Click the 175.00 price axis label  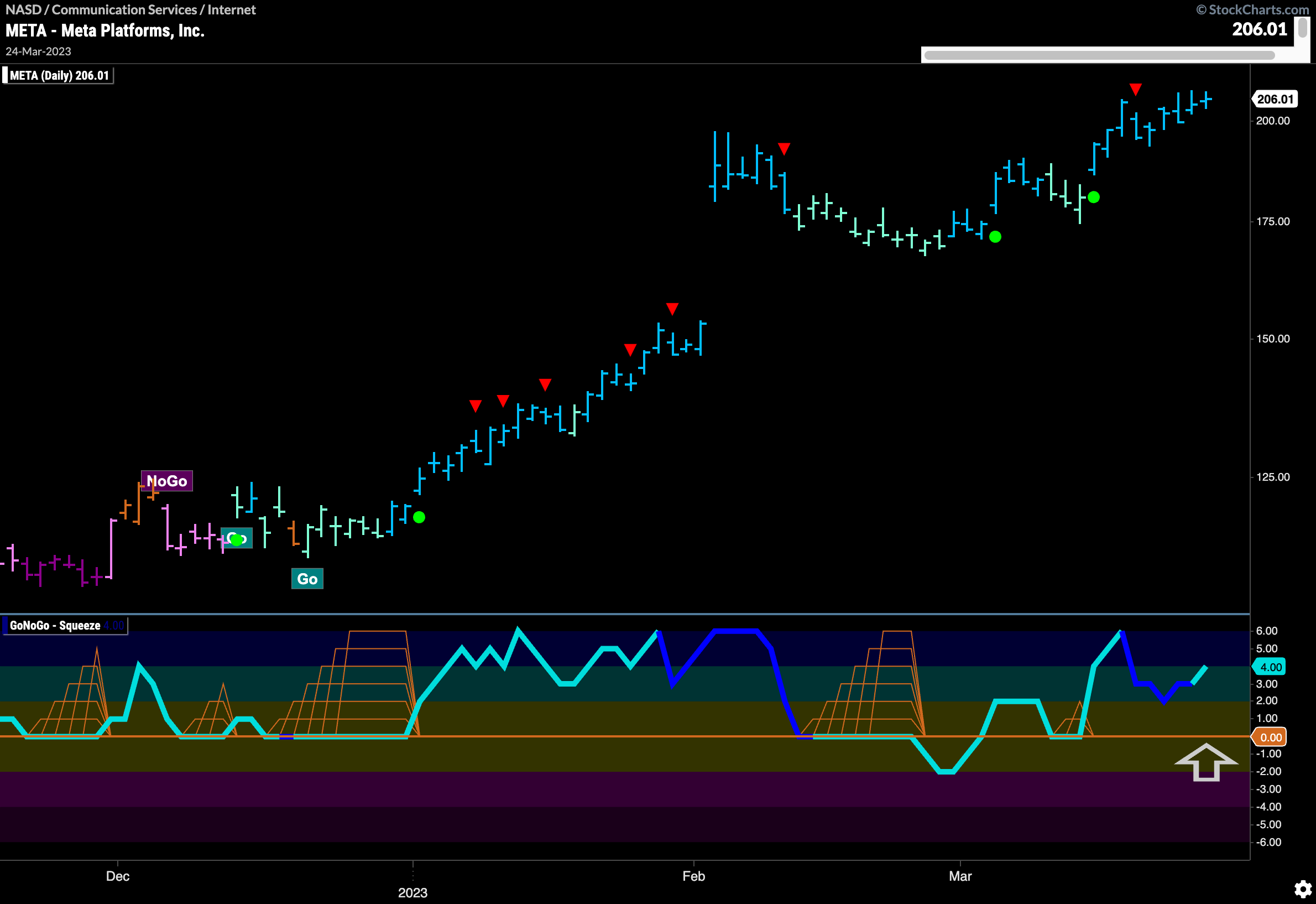[1273, 221]
